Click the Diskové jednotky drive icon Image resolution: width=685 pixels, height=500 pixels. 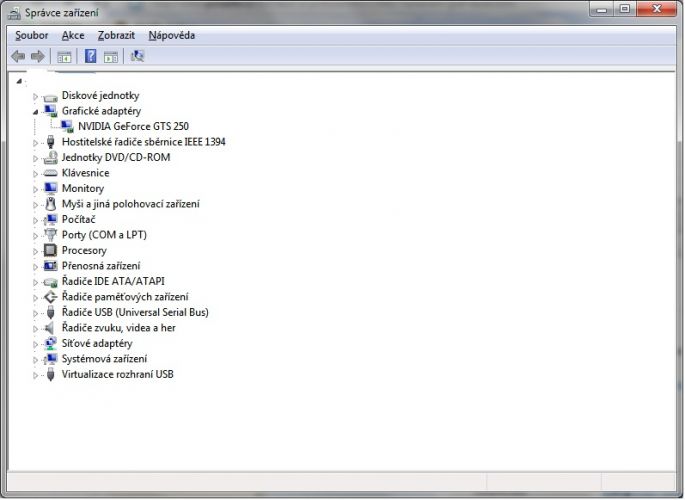coord(50,98)
